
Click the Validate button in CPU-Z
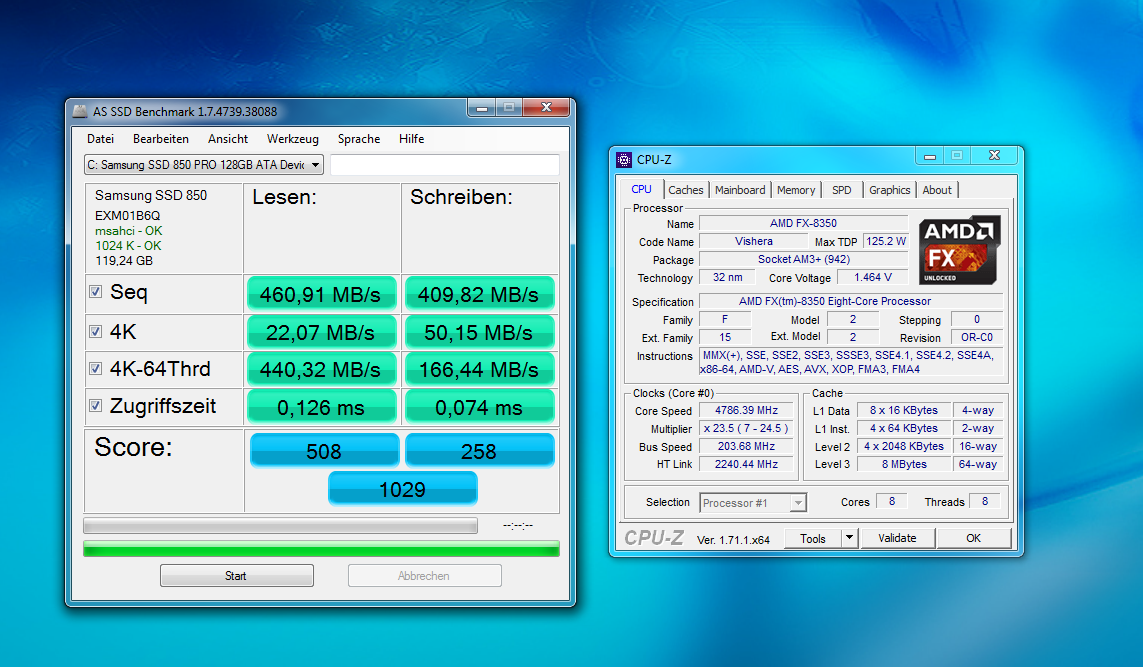(x=897, y=539)
